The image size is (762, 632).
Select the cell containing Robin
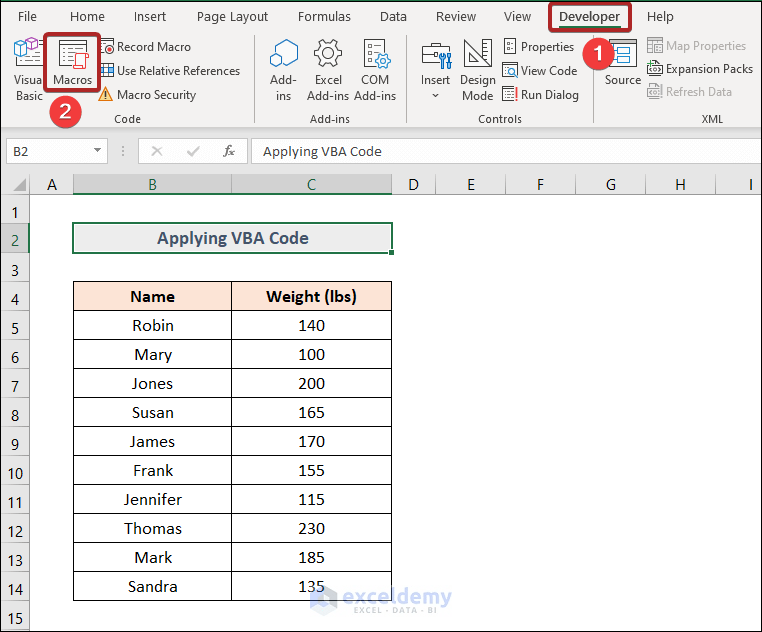tap(153, 325)
